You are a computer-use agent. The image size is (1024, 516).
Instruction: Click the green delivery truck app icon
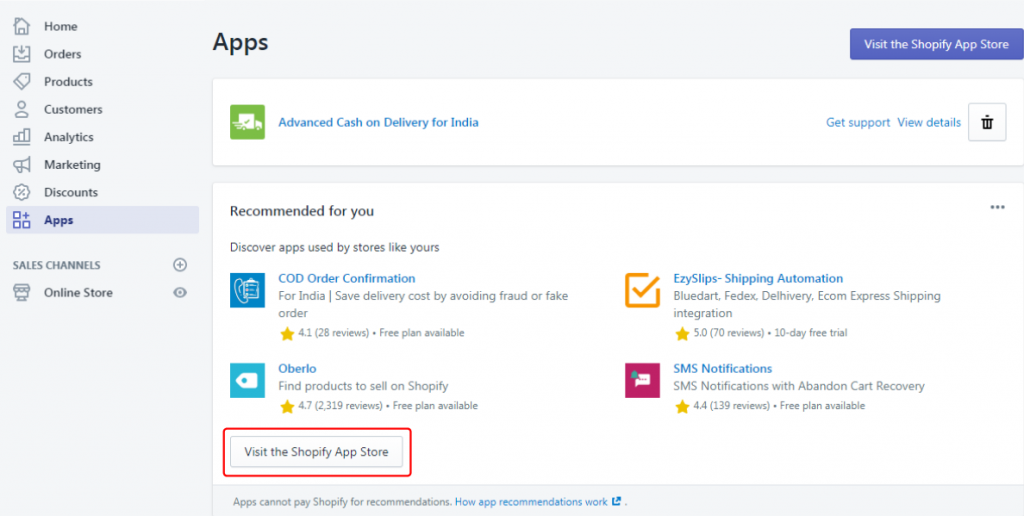pos(248,122)
